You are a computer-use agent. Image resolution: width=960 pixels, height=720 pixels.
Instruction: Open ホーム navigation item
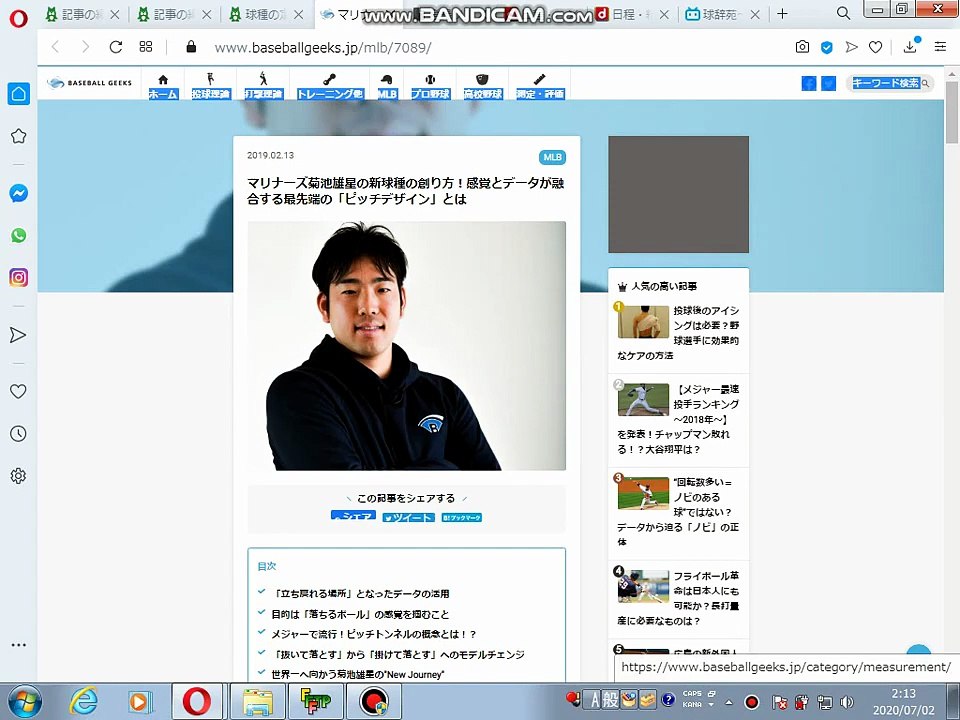click(x=163, y=86)
